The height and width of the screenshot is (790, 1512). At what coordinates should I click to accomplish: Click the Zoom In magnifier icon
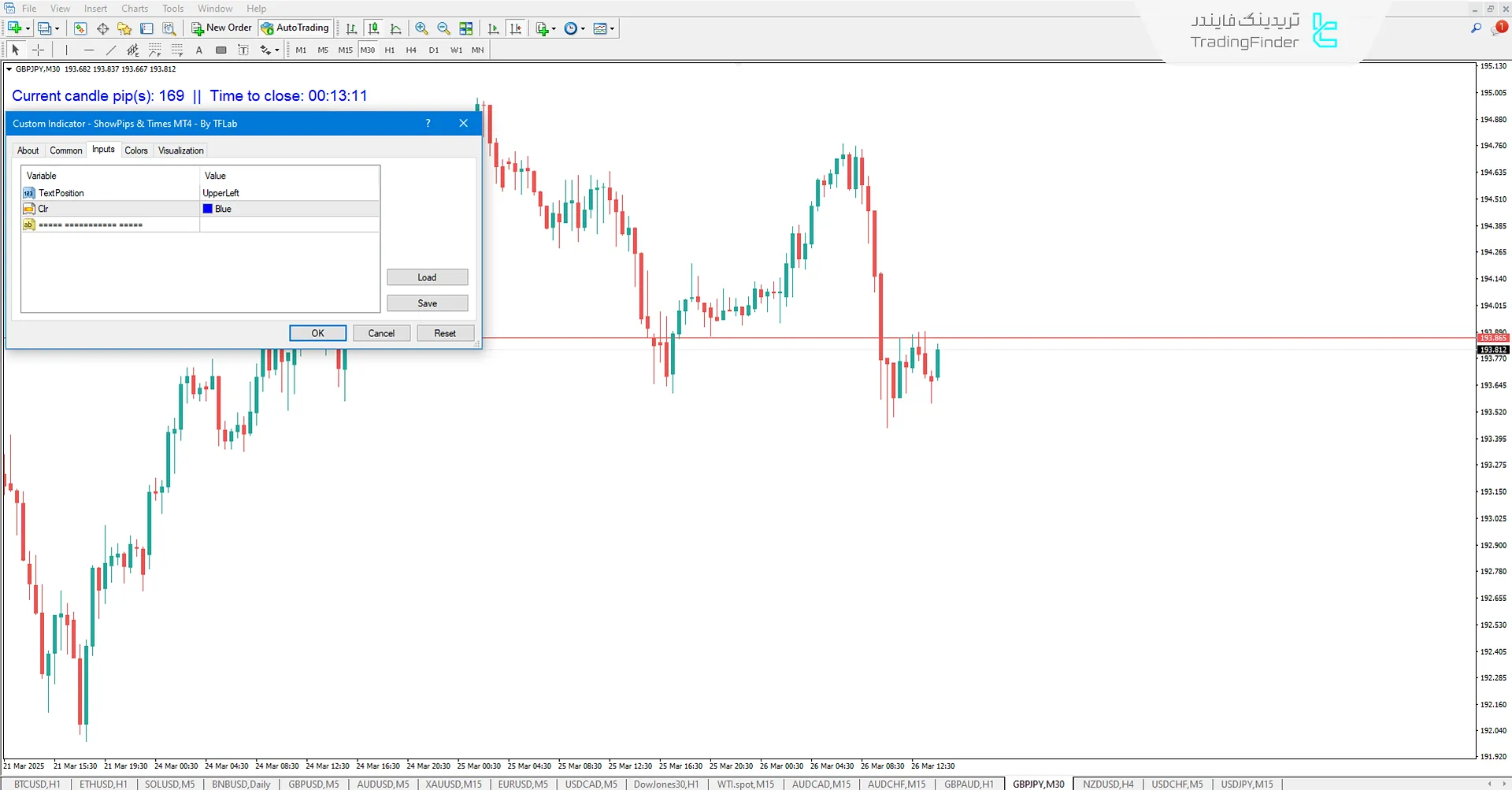coord(421,28)
